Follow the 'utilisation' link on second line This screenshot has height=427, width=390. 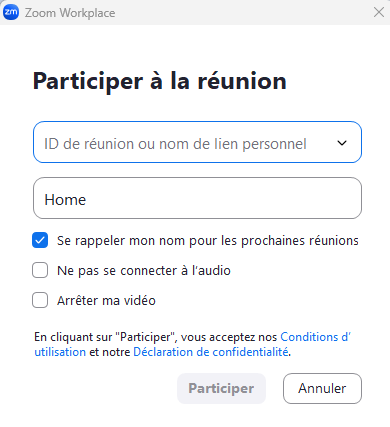[60, 352]
